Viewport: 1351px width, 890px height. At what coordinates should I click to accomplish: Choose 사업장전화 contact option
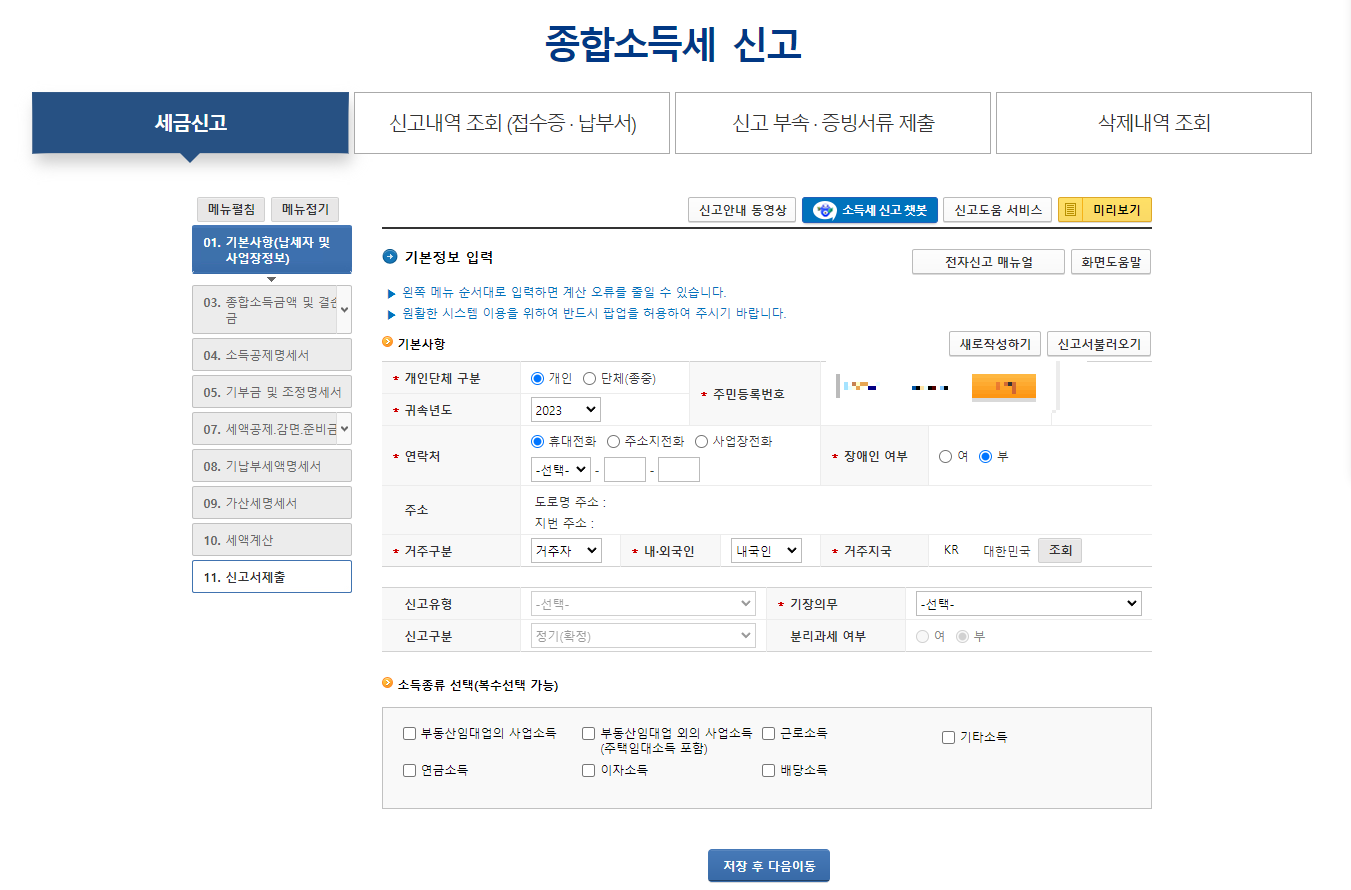[701, 441]
